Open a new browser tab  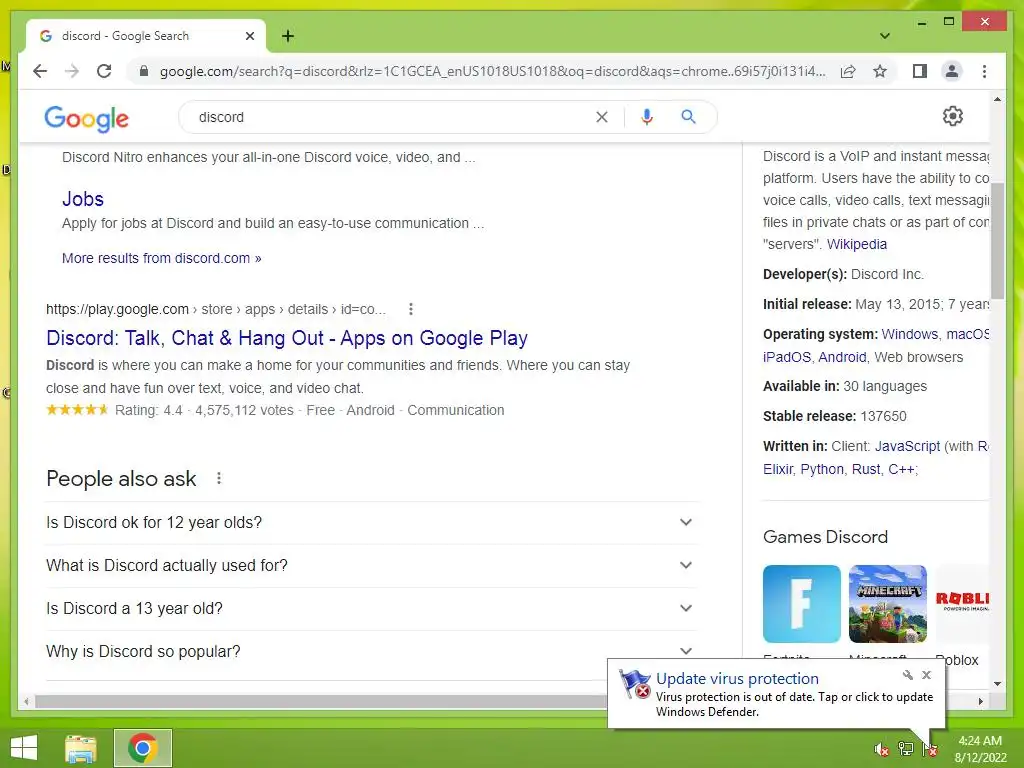[288, 36]
